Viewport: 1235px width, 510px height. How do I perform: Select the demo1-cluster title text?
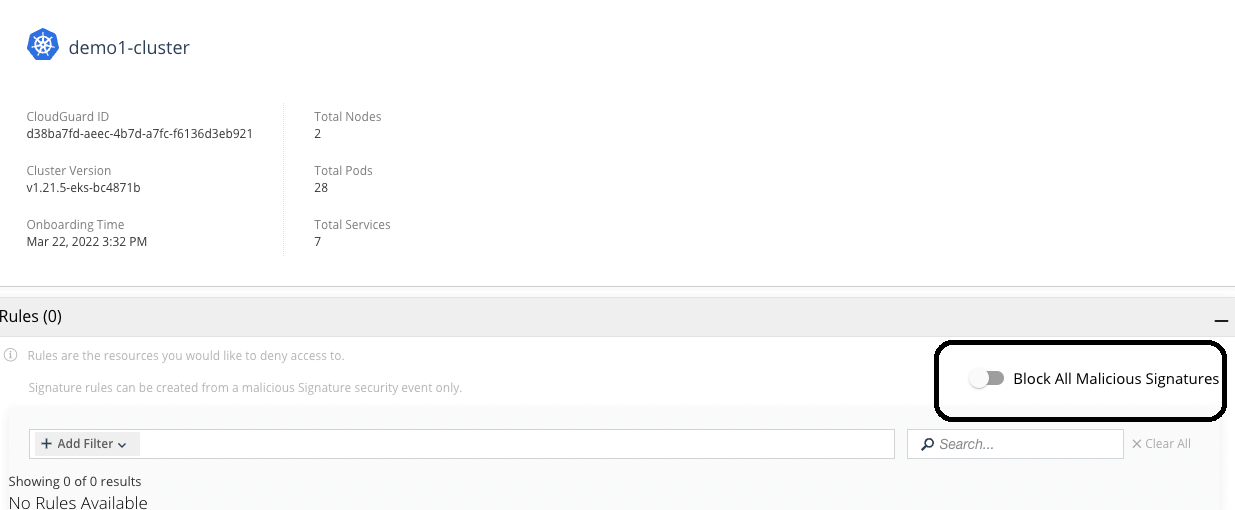click(129, 47)
